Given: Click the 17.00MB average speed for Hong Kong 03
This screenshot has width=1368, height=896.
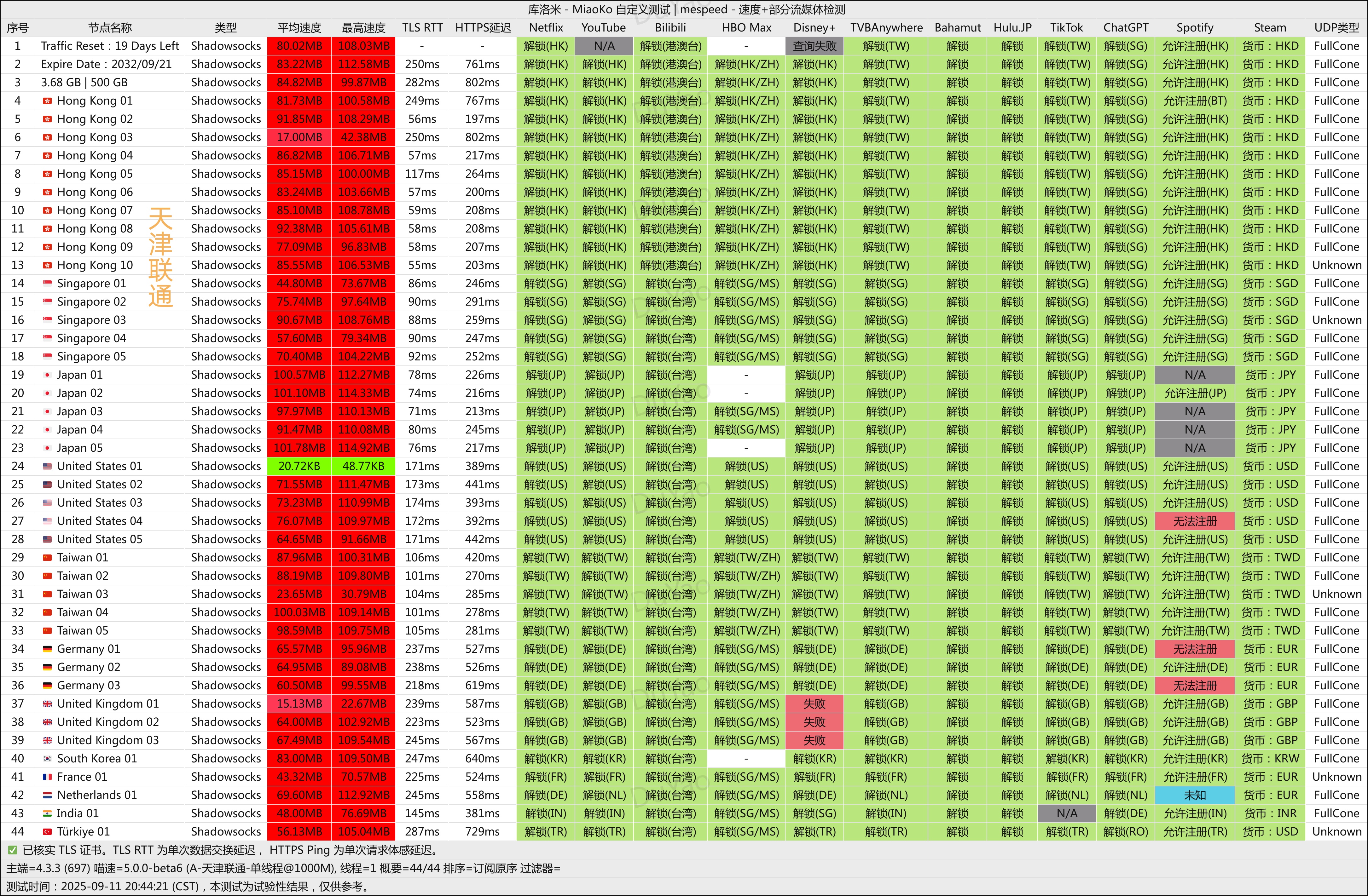Looking at the screenshot, I should coord(299,137).
